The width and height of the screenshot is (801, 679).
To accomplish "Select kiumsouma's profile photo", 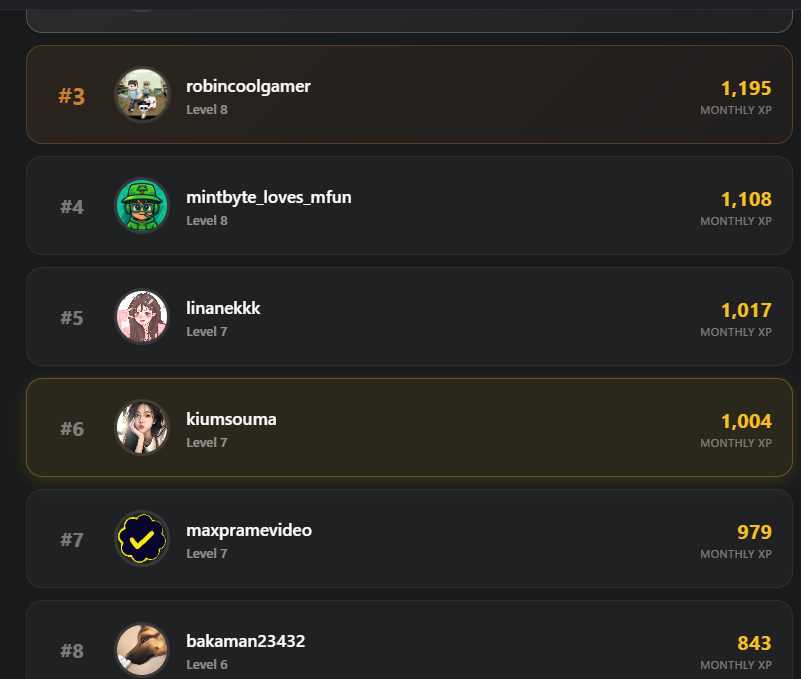I will click(142, 428).
